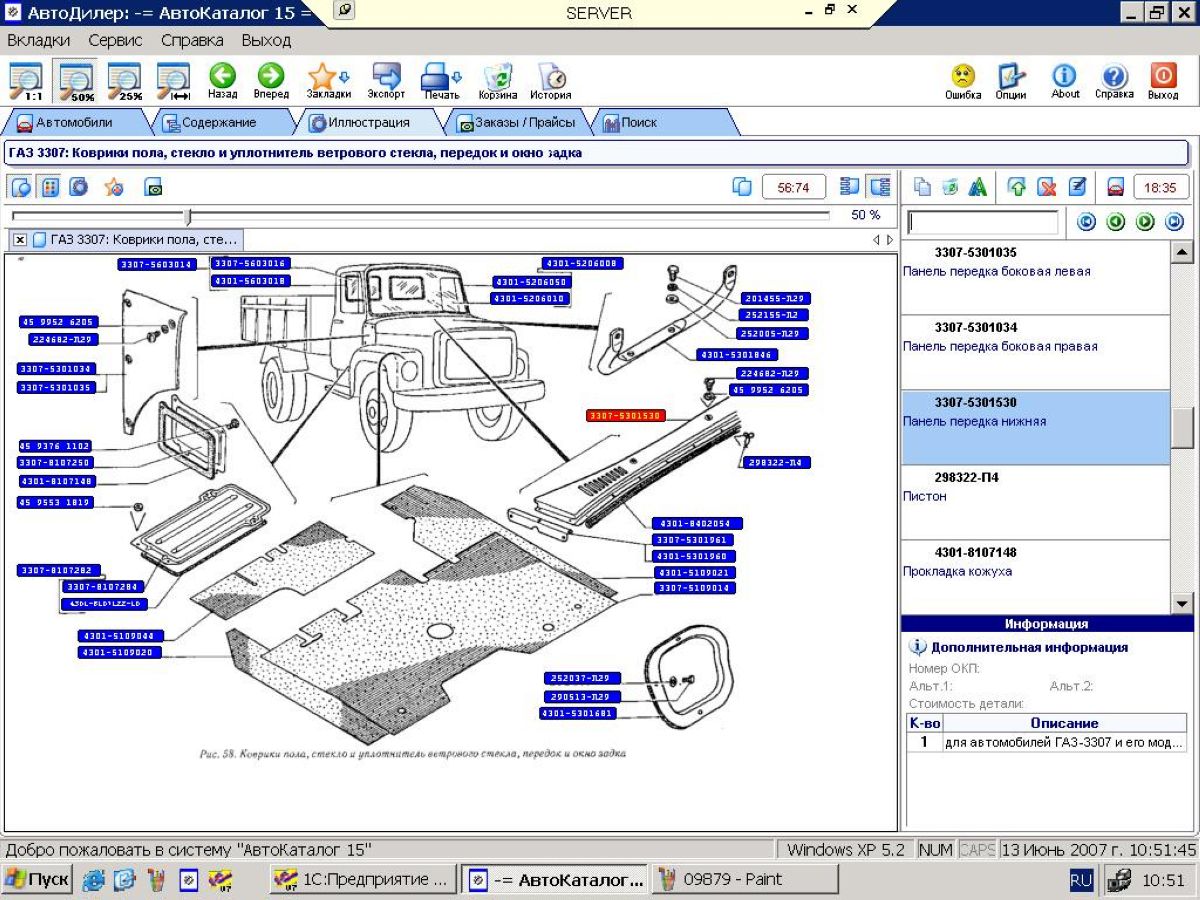Click the 4301-5109021 callout on the diagram
The width and height of the screenshot is (1200, 900).
pos(694,573)
